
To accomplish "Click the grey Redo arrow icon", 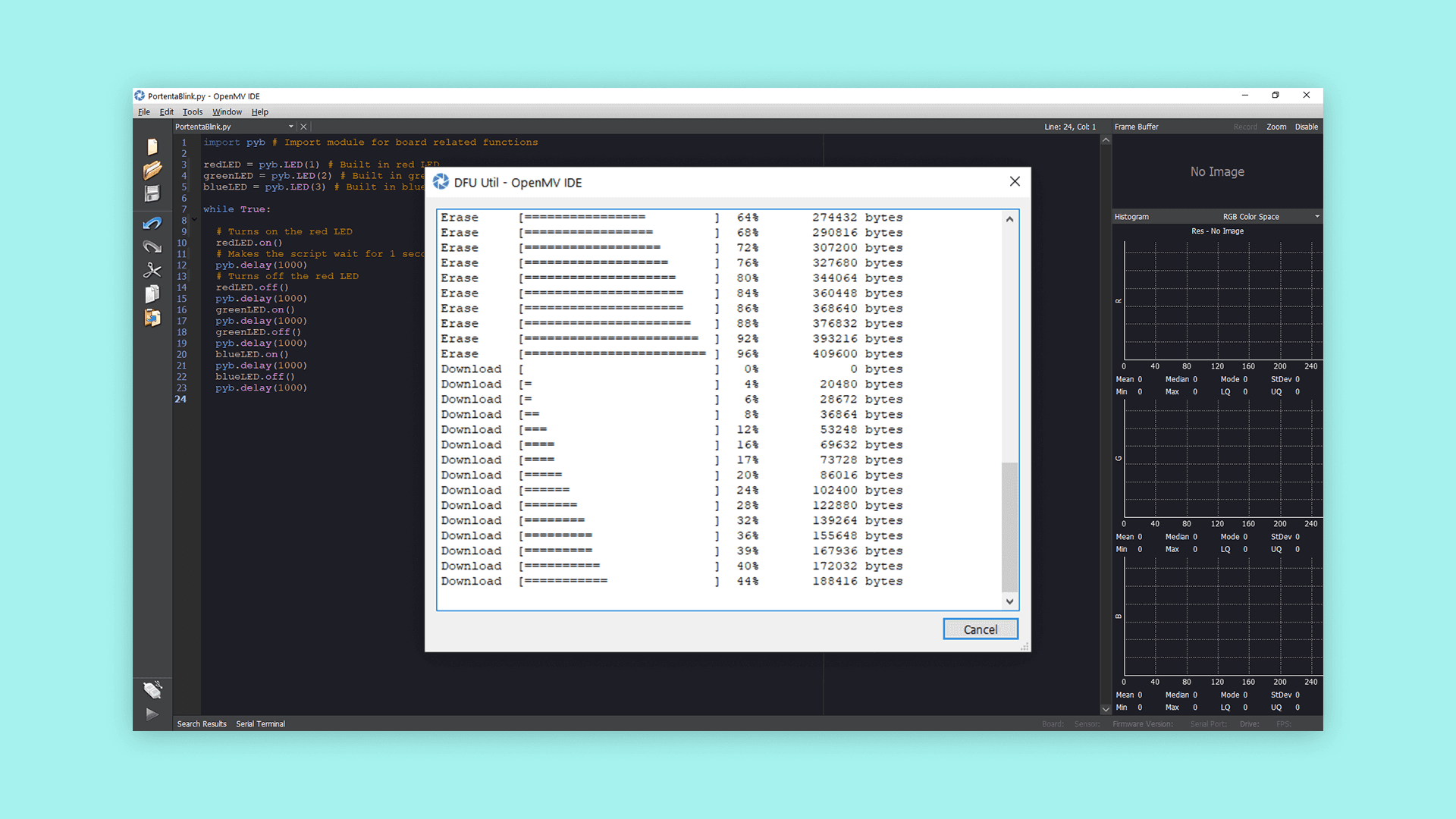I will 152,246.
